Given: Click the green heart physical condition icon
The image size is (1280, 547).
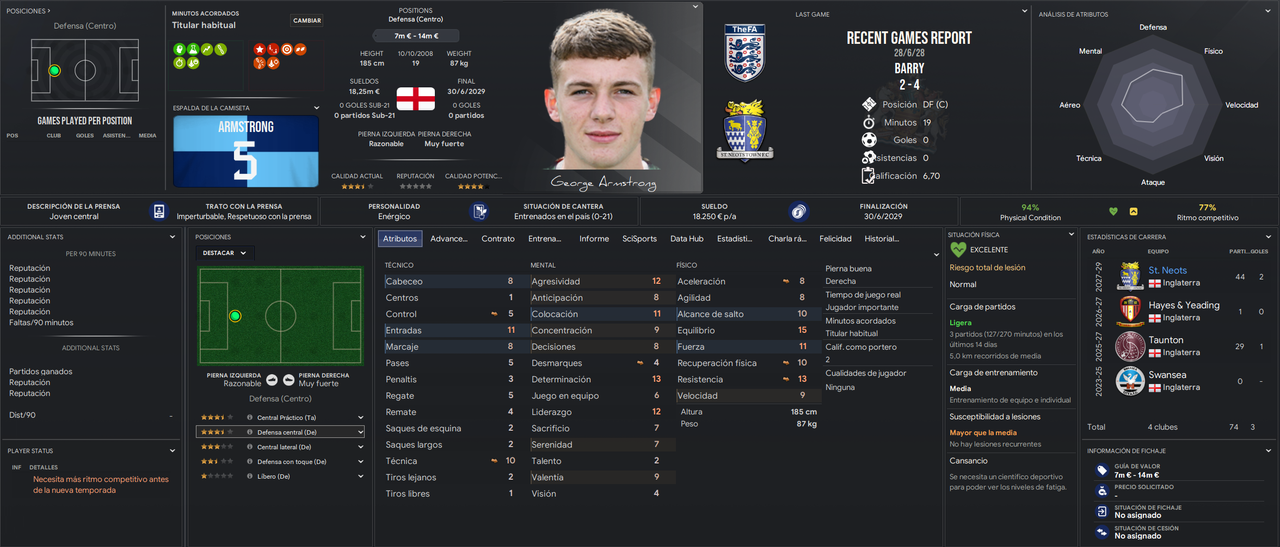Looking at the screenshot, I should 1113,211.
